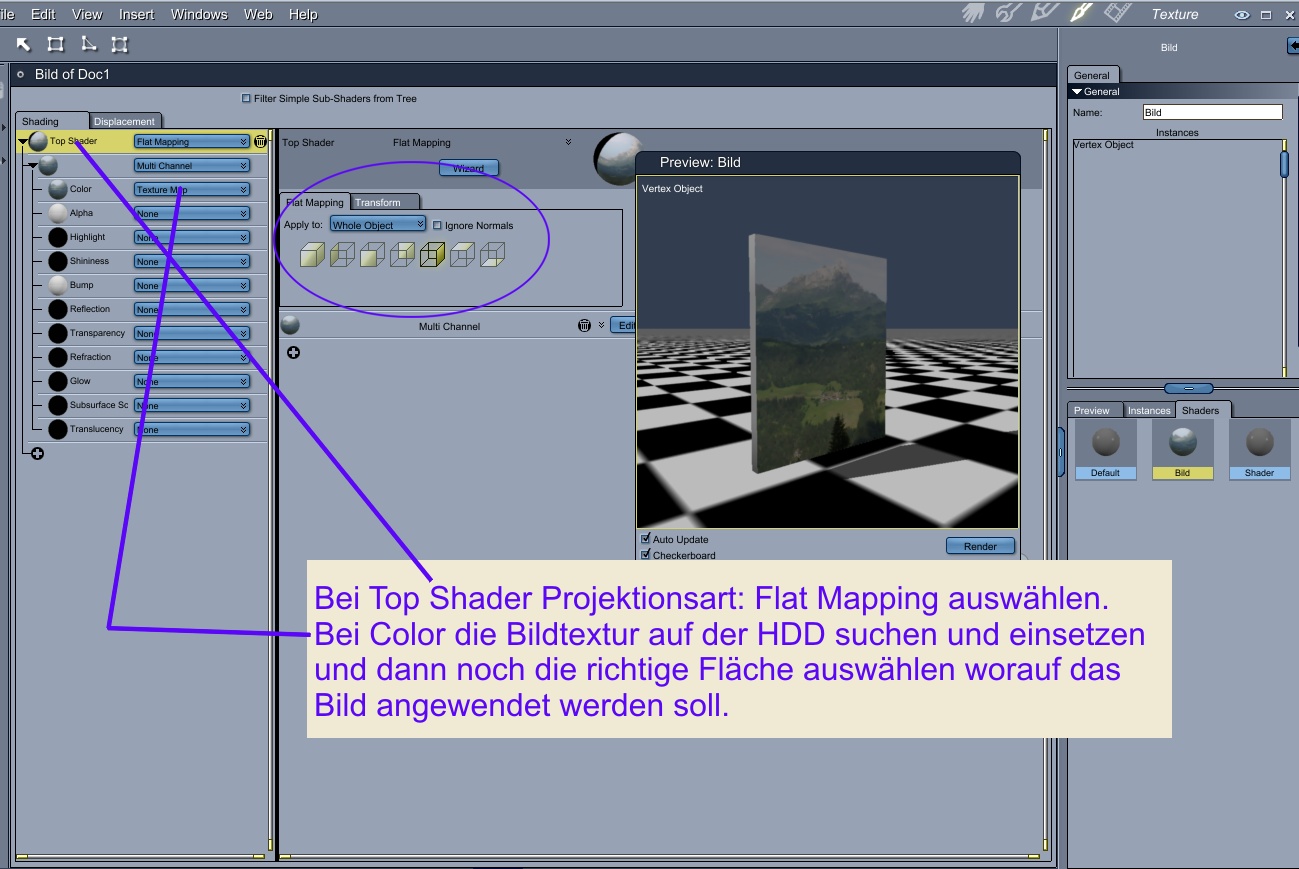Open the View menu
The height and width of the screenshot is (869, 1299).
[x=87, y=15]
